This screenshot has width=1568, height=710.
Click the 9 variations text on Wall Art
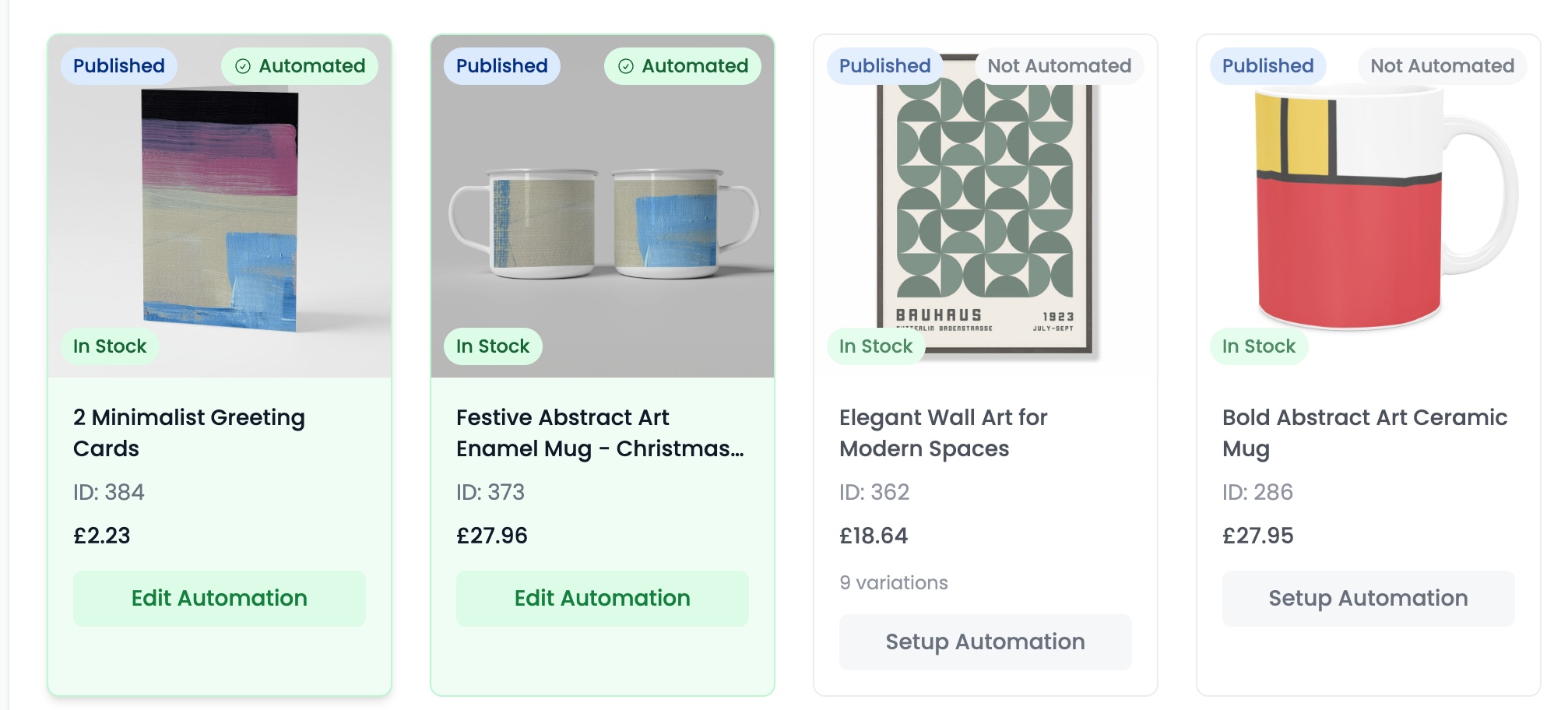pos(894,583)
